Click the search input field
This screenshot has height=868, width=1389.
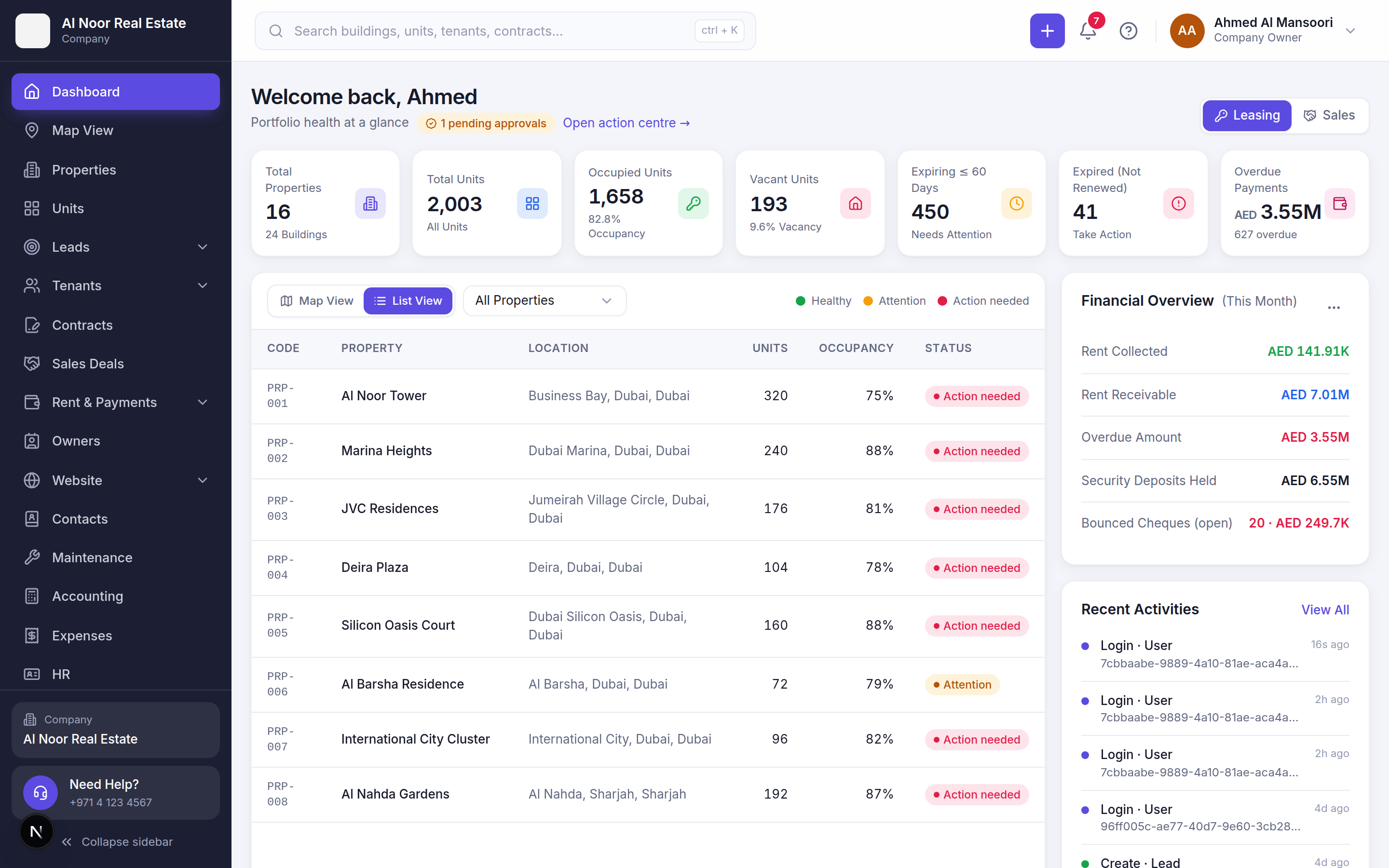[x=505, y=31]
